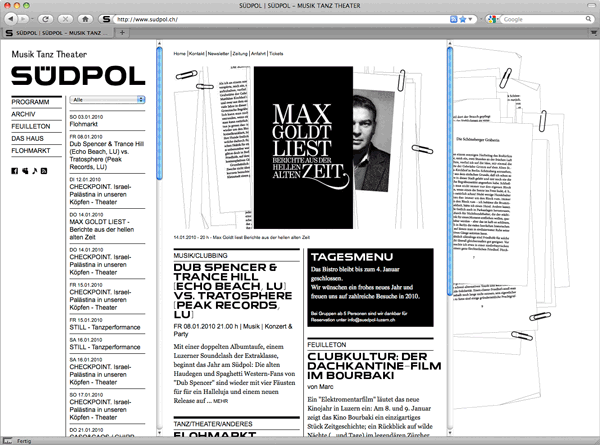600x445 pixels.
Task: Open MAX GOLDT LIEST entry in programme list
Action: point(102,230)
